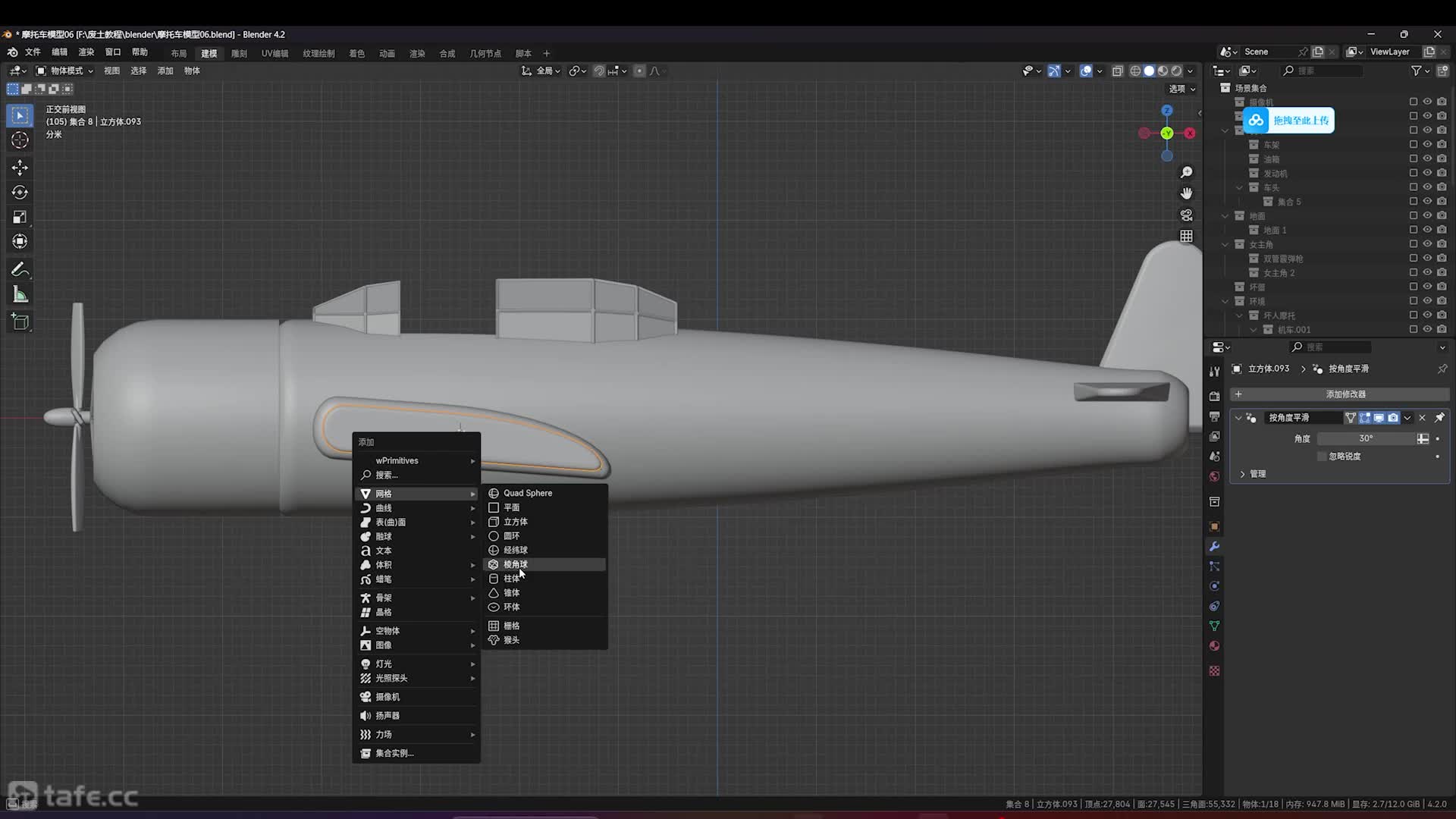This screenshot has height=819, width=1456.
Task: Click the pan hand icon in viewport
Action: point(1187,194)
